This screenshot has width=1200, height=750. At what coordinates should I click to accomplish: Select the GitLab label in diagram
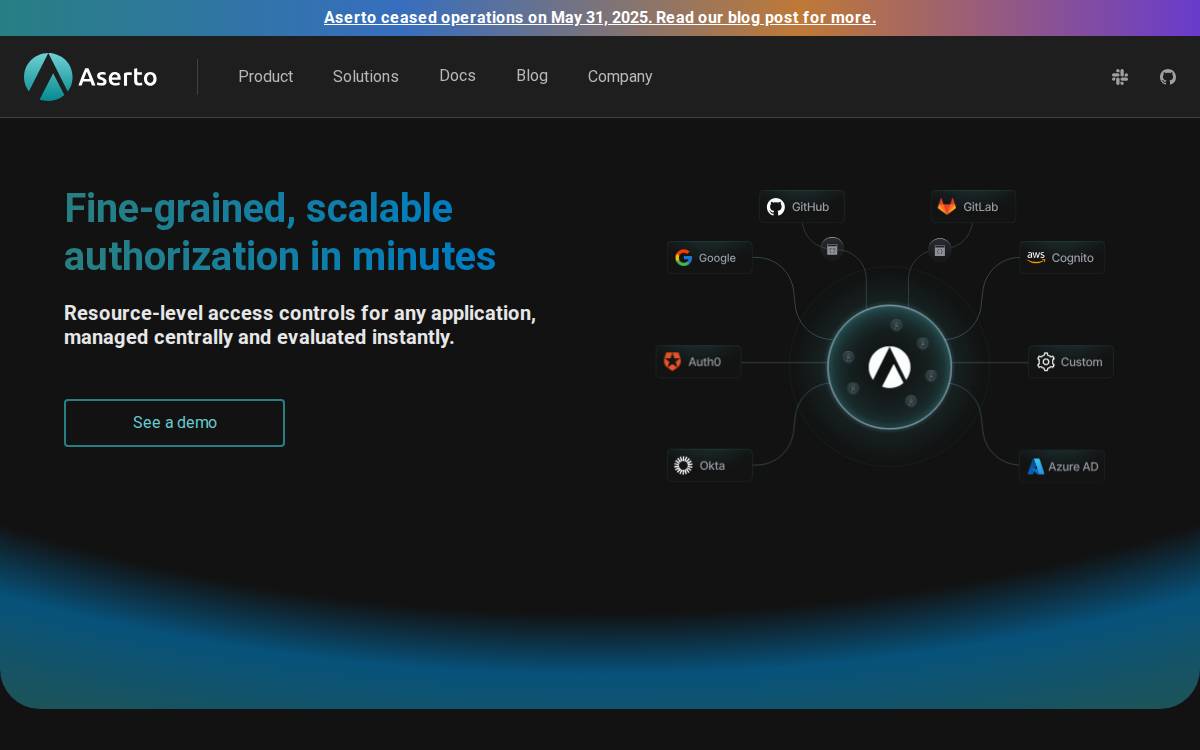[x=981, y=207]
